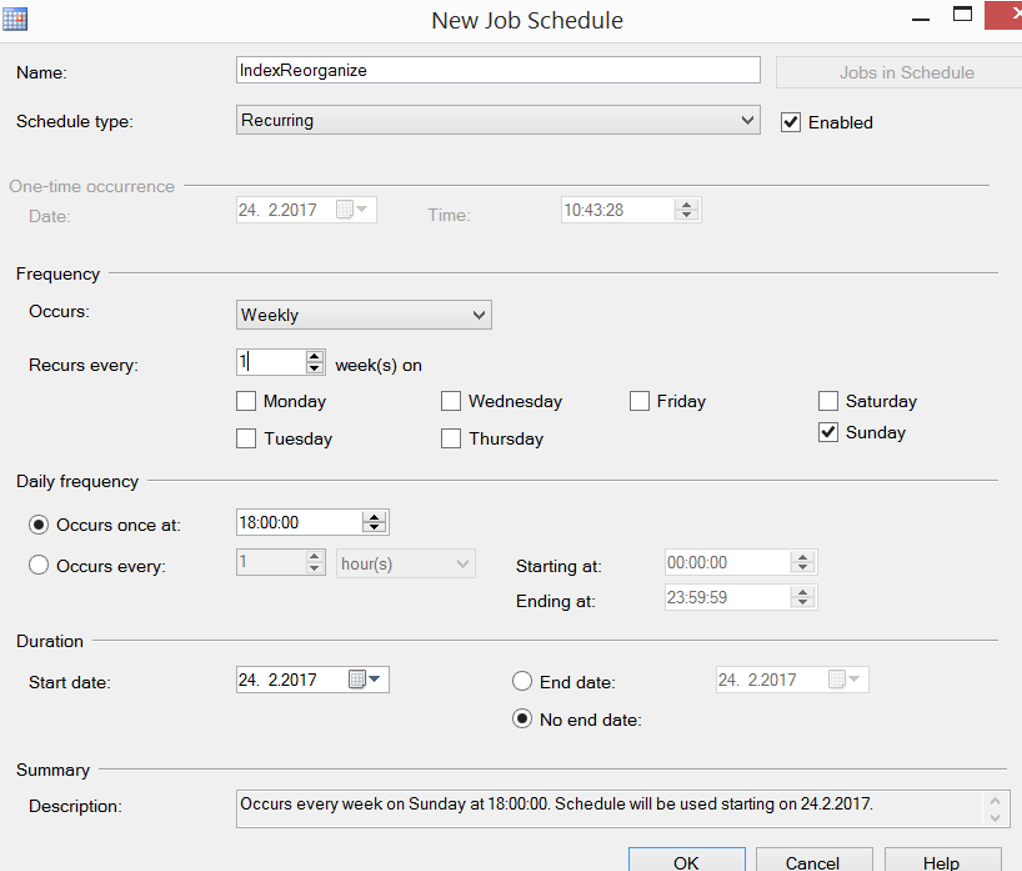
Task: Click the OK button
Action: [x=686, y=861]
